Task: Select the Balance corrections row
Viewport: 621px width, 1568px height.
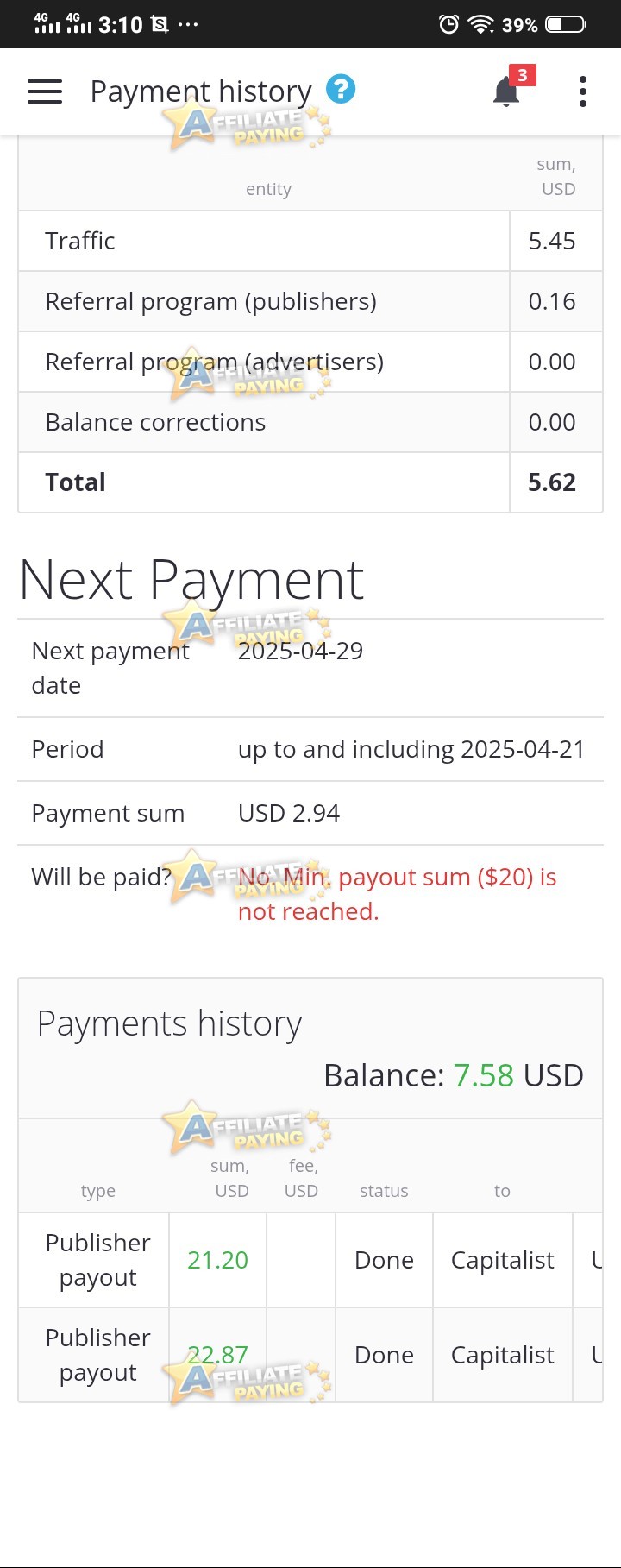Action: (310, 422)
